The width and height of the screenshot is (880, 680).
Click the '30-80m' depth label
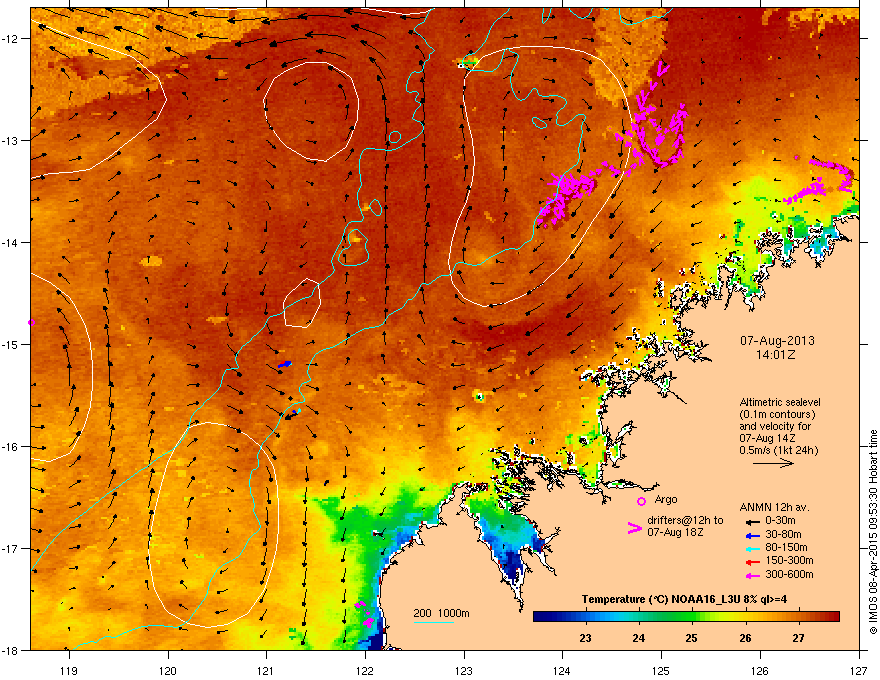point(783,534)
